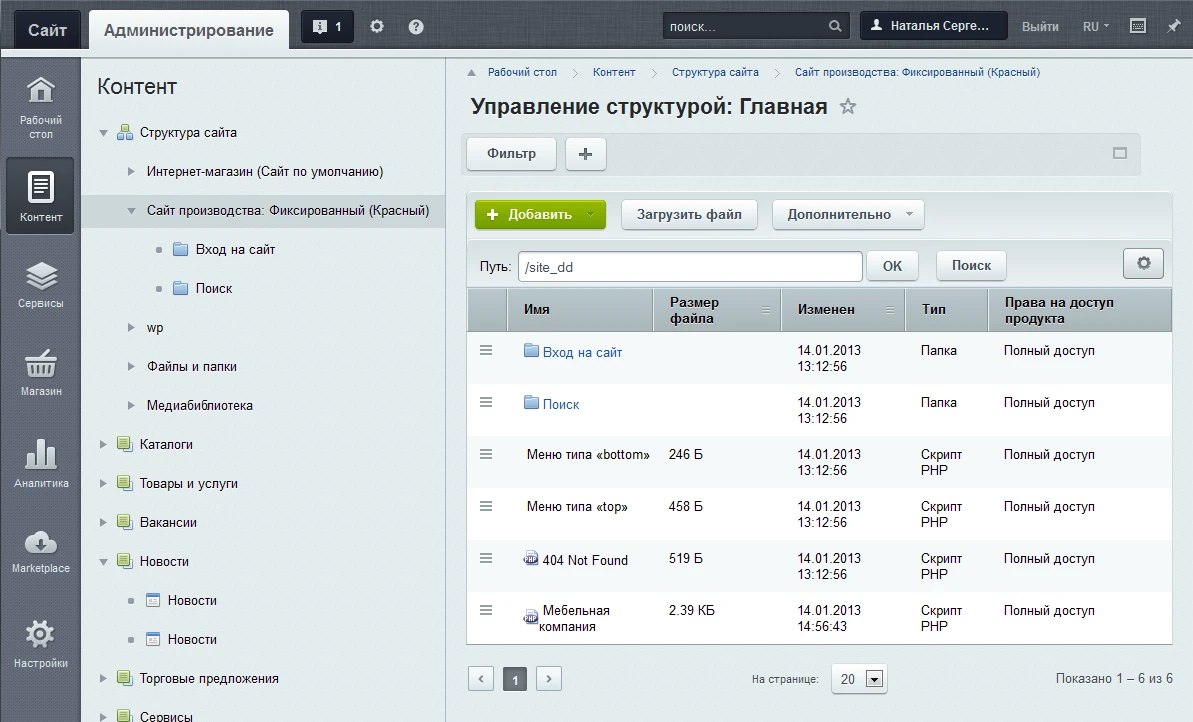Go to Структура сайта breadcrumb

[x=715, y=72]
